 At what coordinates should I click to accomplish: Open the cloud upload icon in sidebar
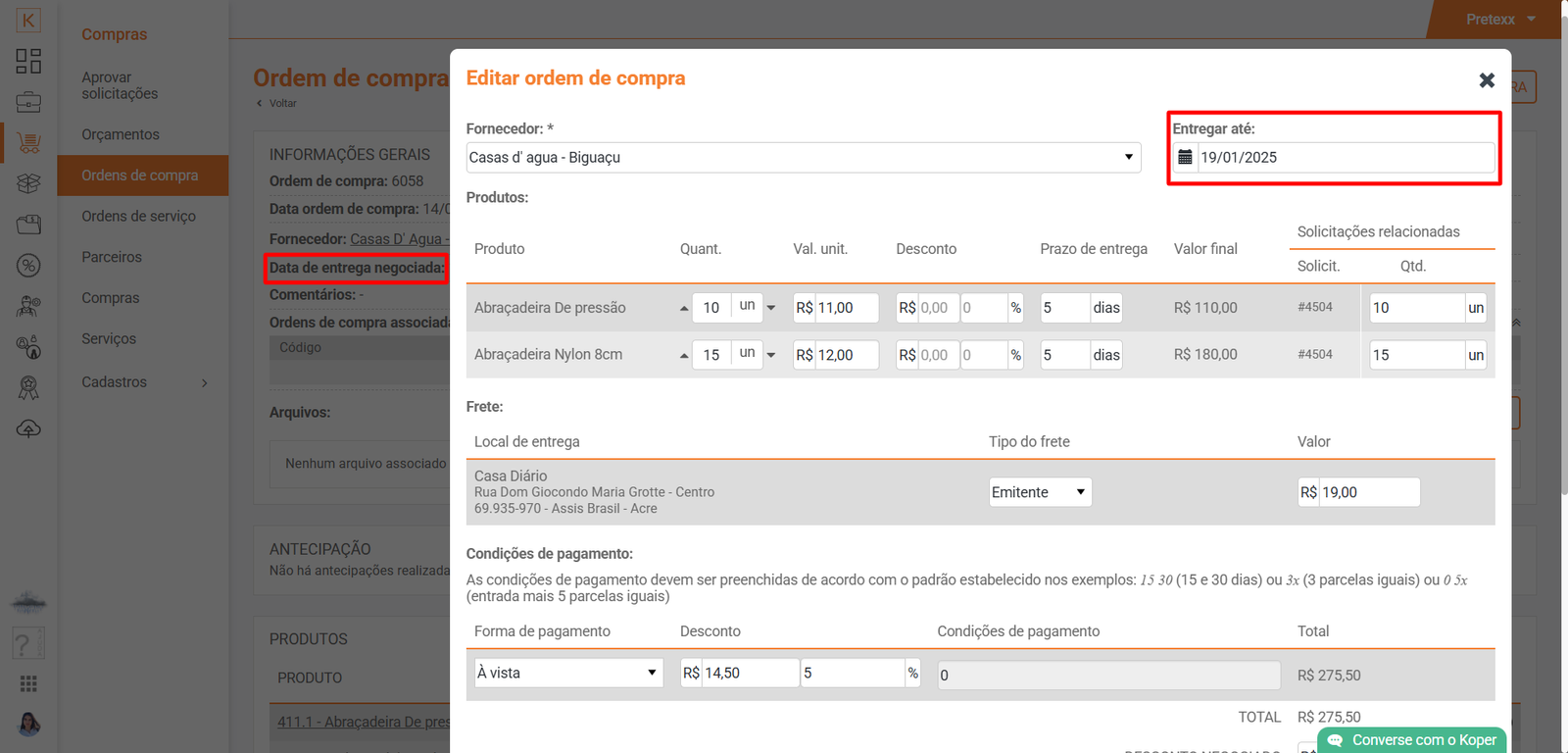coord(28,428)
